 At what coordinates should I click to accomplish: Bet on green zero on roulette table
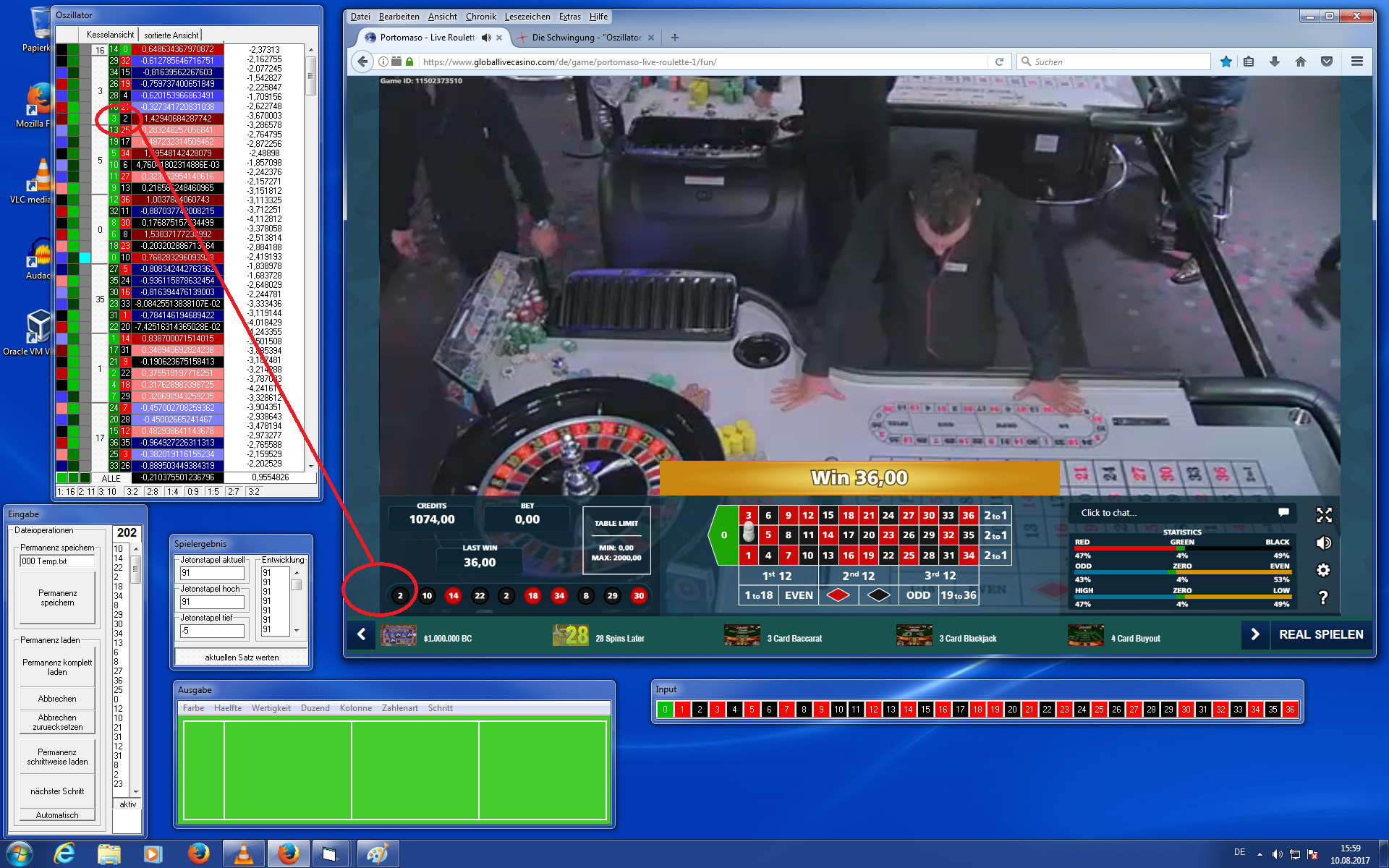click(723, 535)
